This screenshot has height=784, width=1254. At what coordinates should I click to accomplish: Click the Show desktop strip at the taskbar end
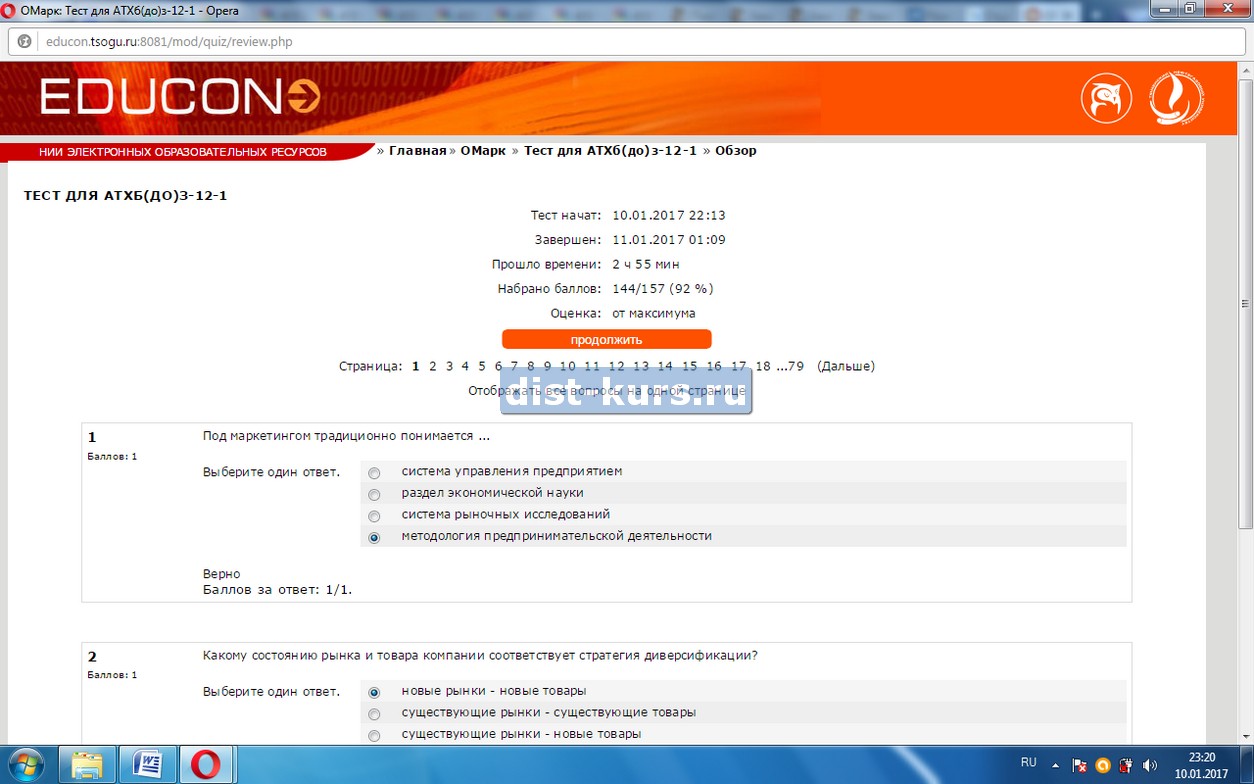click(x=1247, y=765)
